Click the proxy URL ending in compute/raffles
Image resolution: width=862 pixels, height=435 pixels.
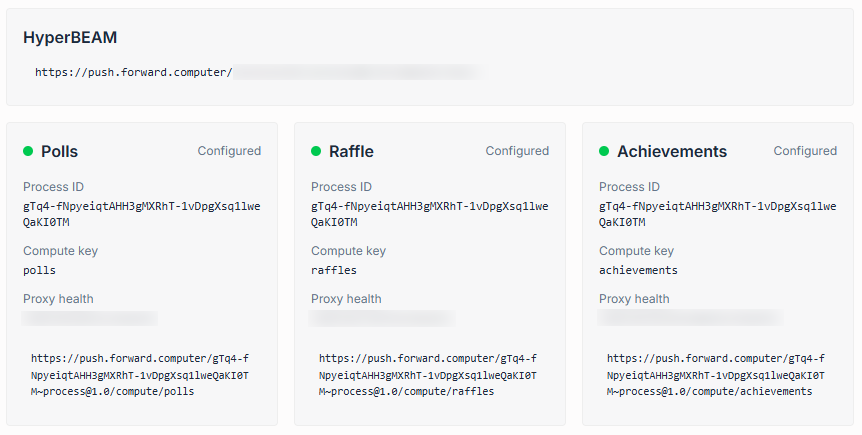click(x=428, y=375)
